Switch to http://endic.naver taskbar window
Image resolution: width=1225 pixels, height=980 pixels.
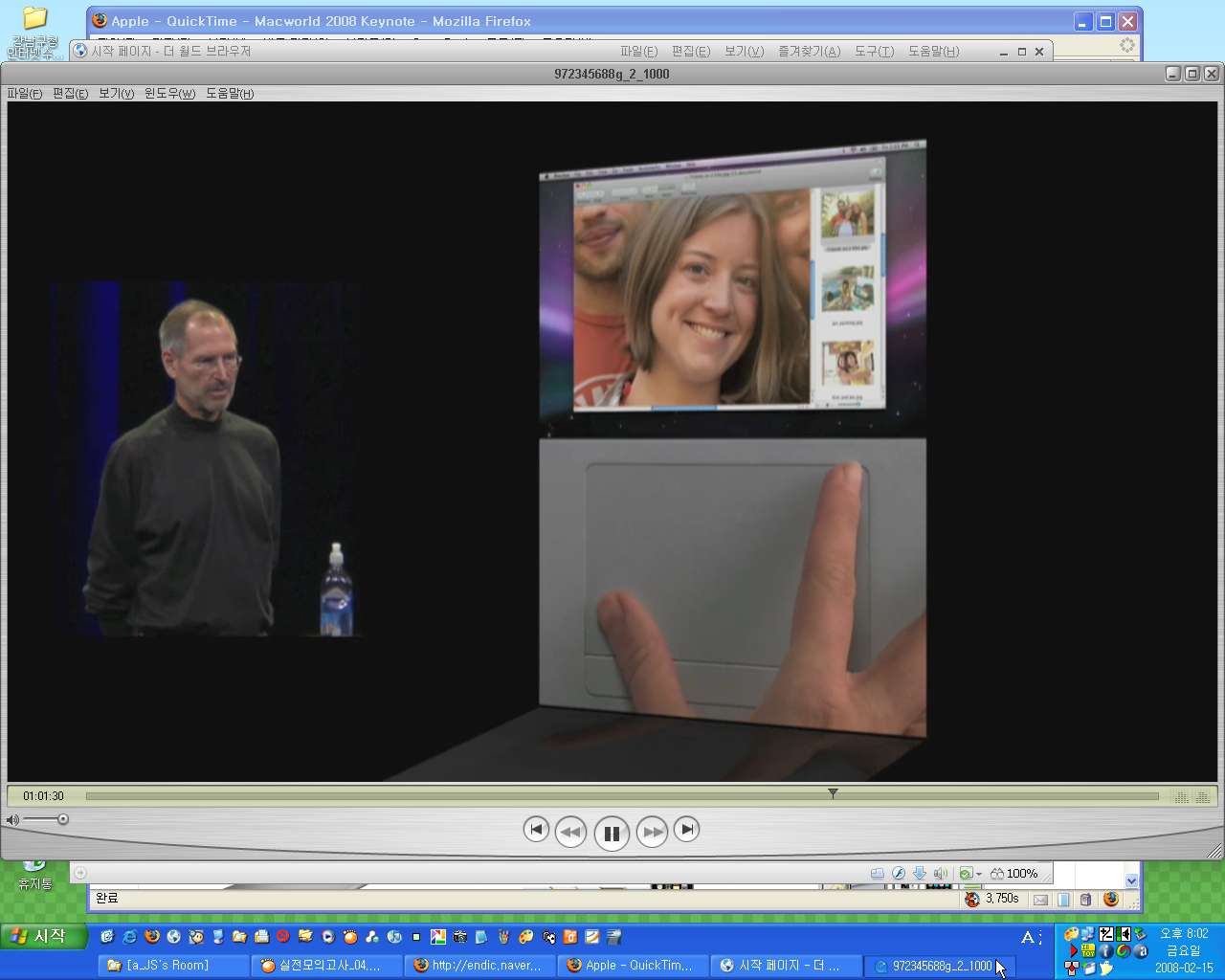click(x=479, y=966)
